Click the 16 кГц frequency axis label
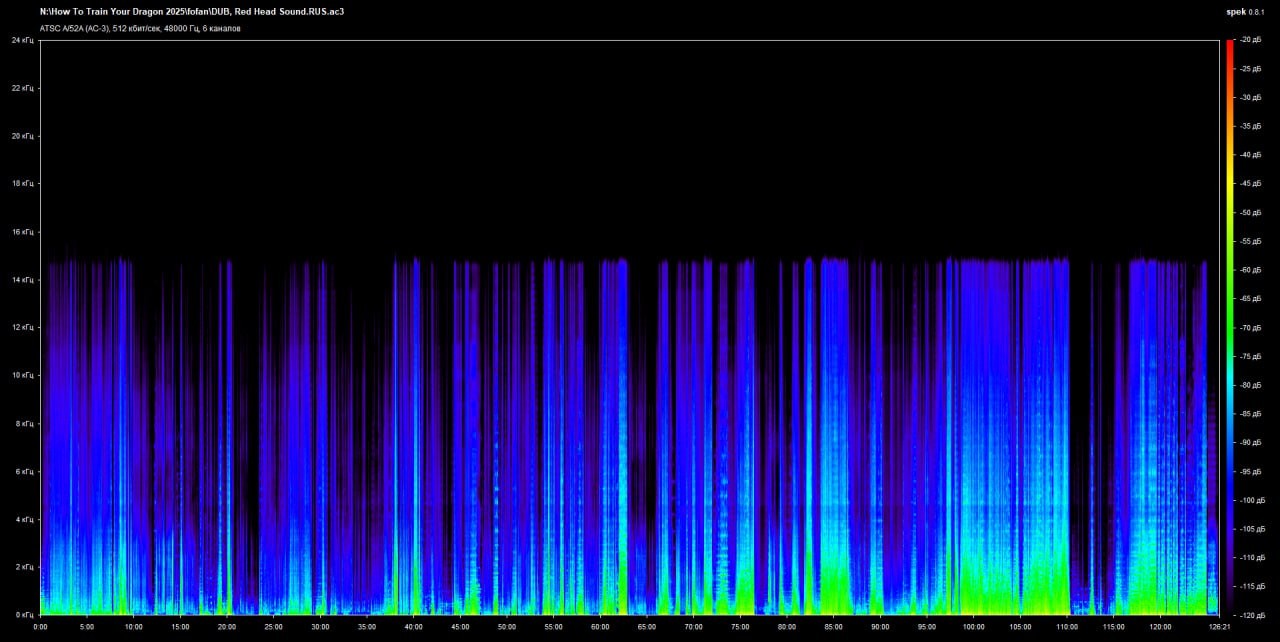Screen dimensions: 1280x642 tap(22, 232)
